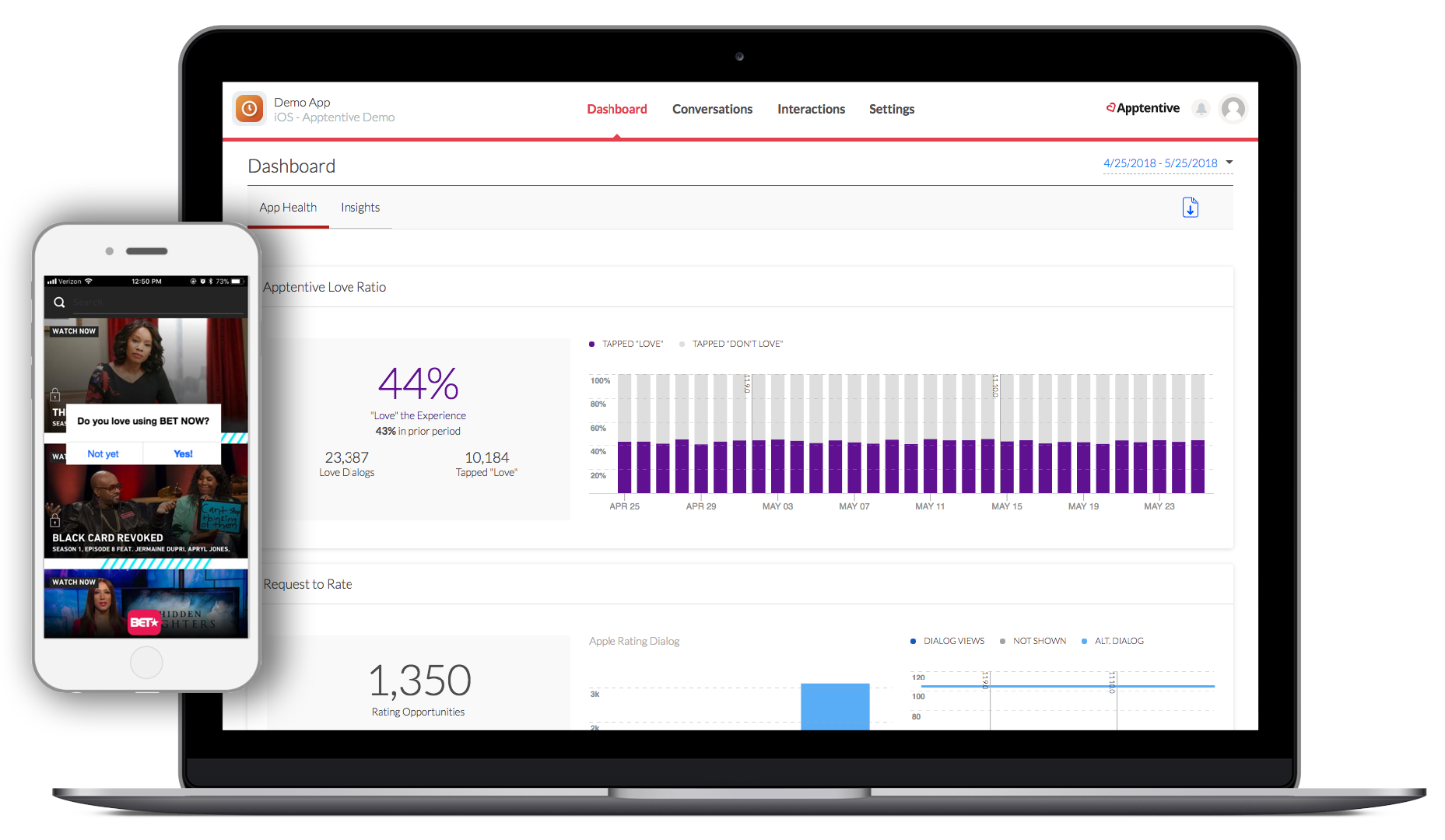Click the 44% love ratio value
Screen dimensions: 1445x840
click(x=419, y=383)
